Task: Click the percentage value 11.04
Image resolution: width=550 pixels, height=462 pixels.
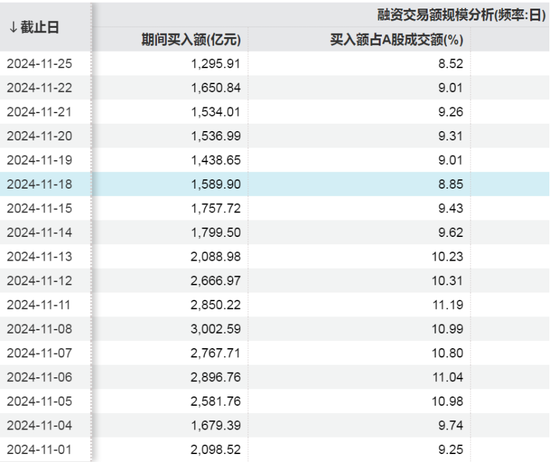Action: coord(448,377)
